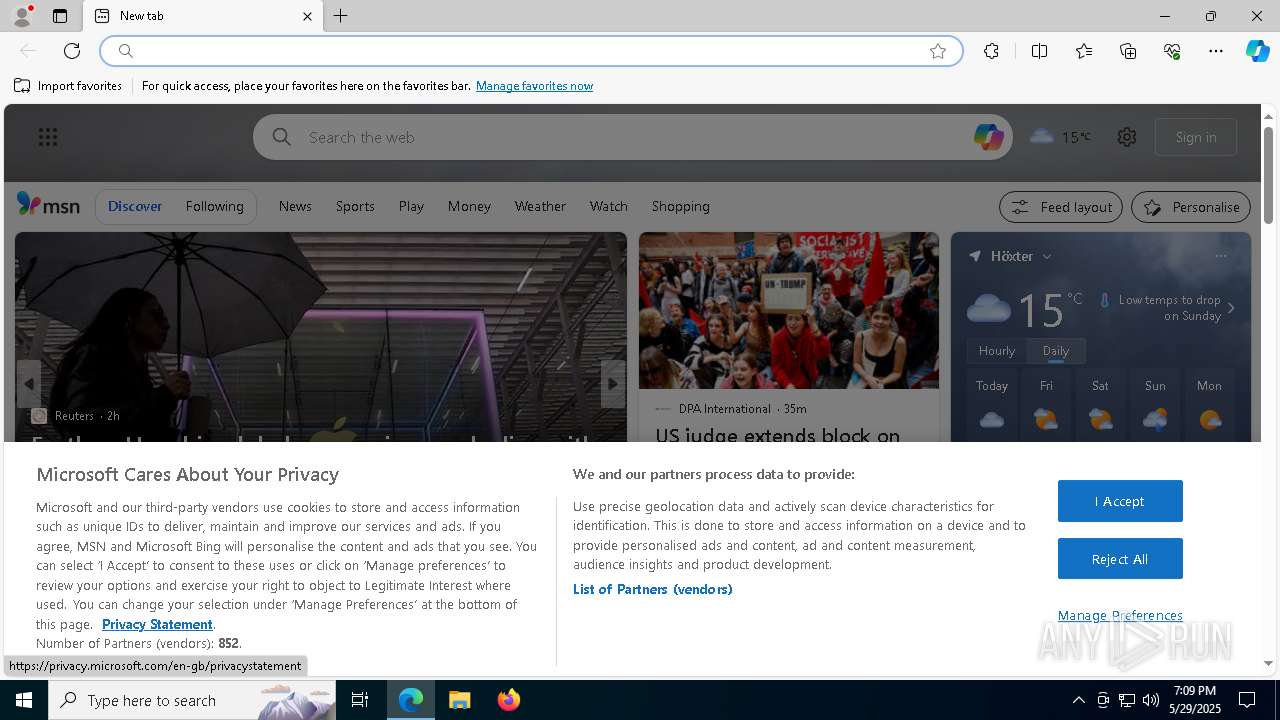Open the Watch menu item
Screen dimensions: 1280x720
(608, 206)
